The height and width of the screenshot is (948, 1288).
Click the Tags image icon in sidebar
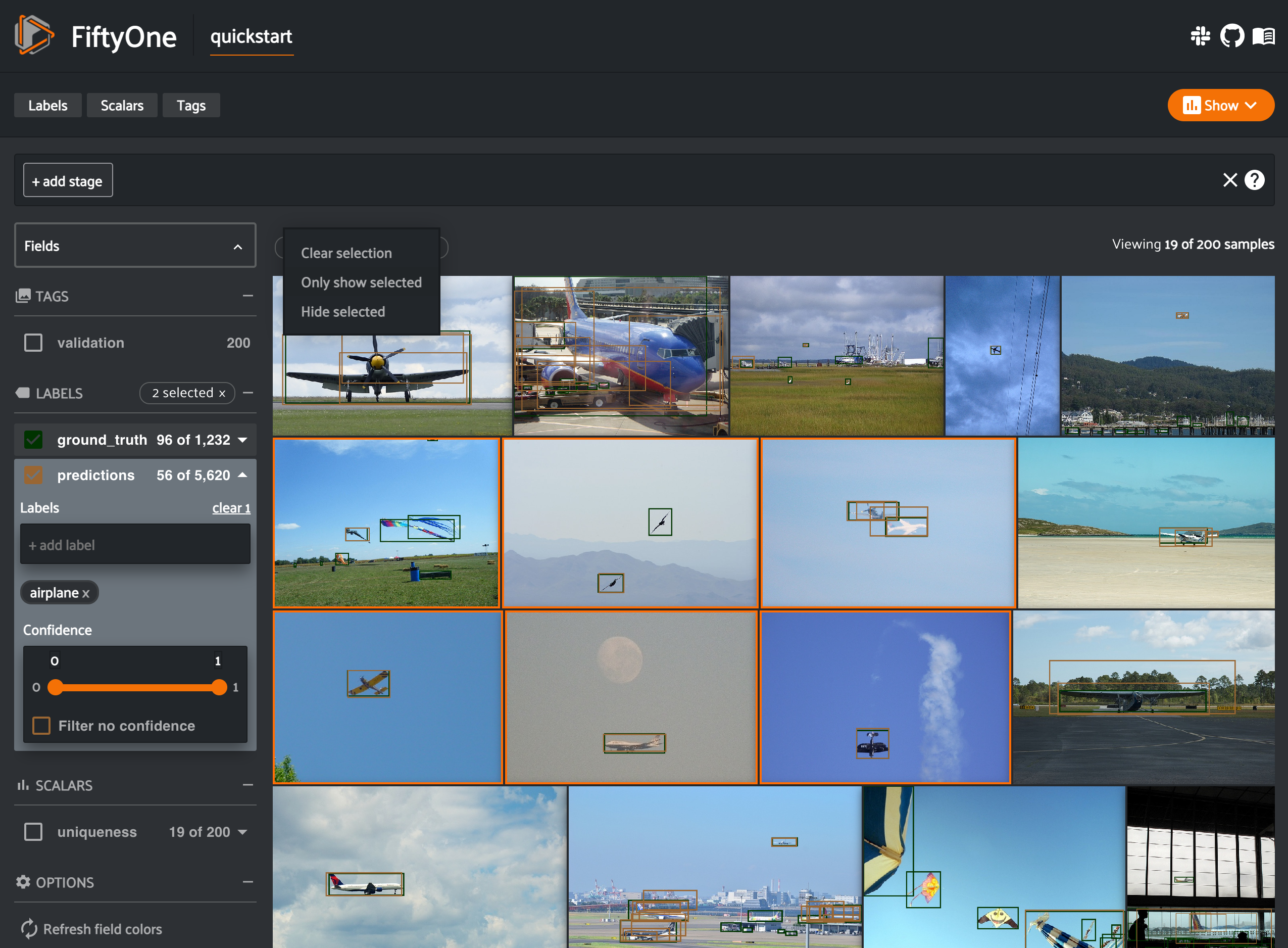[x=23, y=296]
